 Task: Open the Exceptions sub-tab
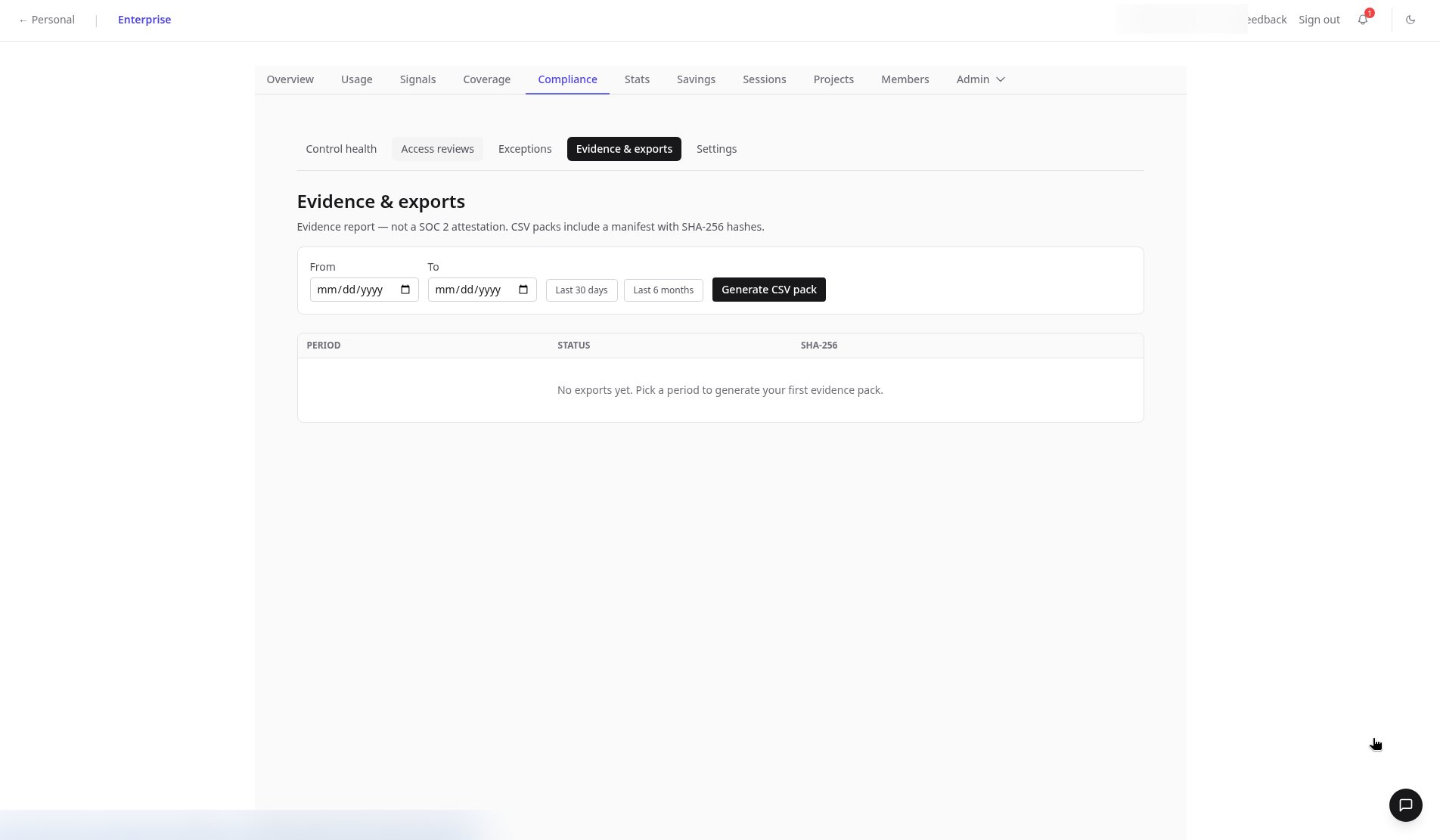(525, 149)
